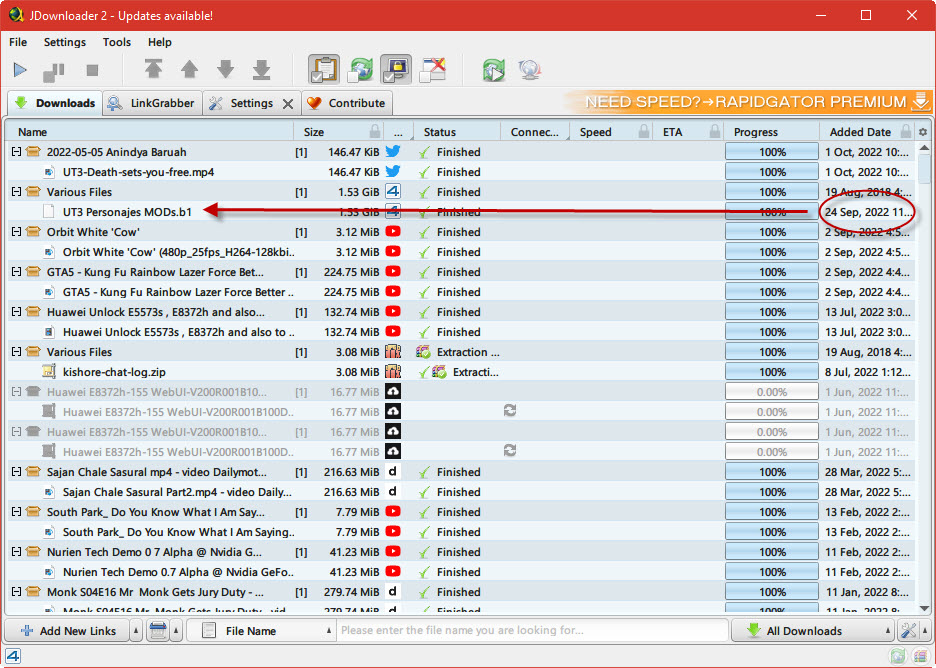The image size is (936, 668).
Task: Toggle the clipboard observer button
Action: [324, 70]
